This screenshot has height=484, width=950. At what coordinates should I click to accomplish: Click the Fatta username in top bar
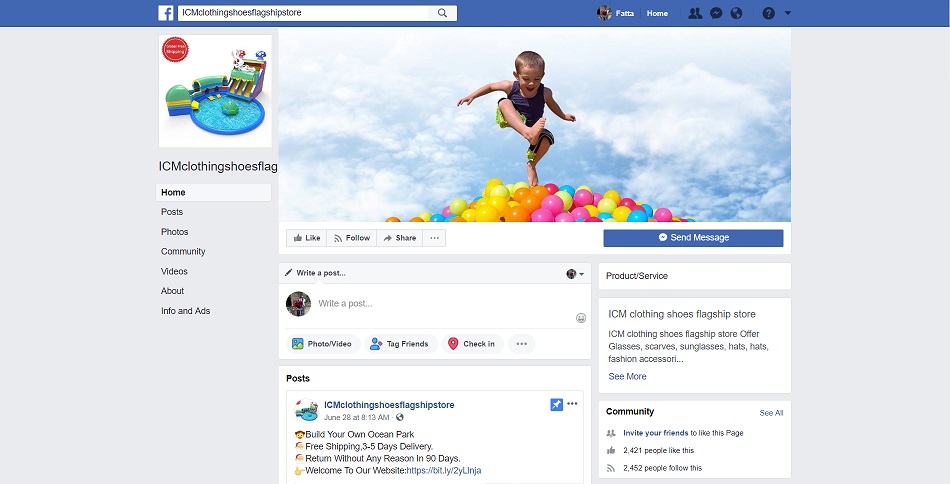point(625,13)
